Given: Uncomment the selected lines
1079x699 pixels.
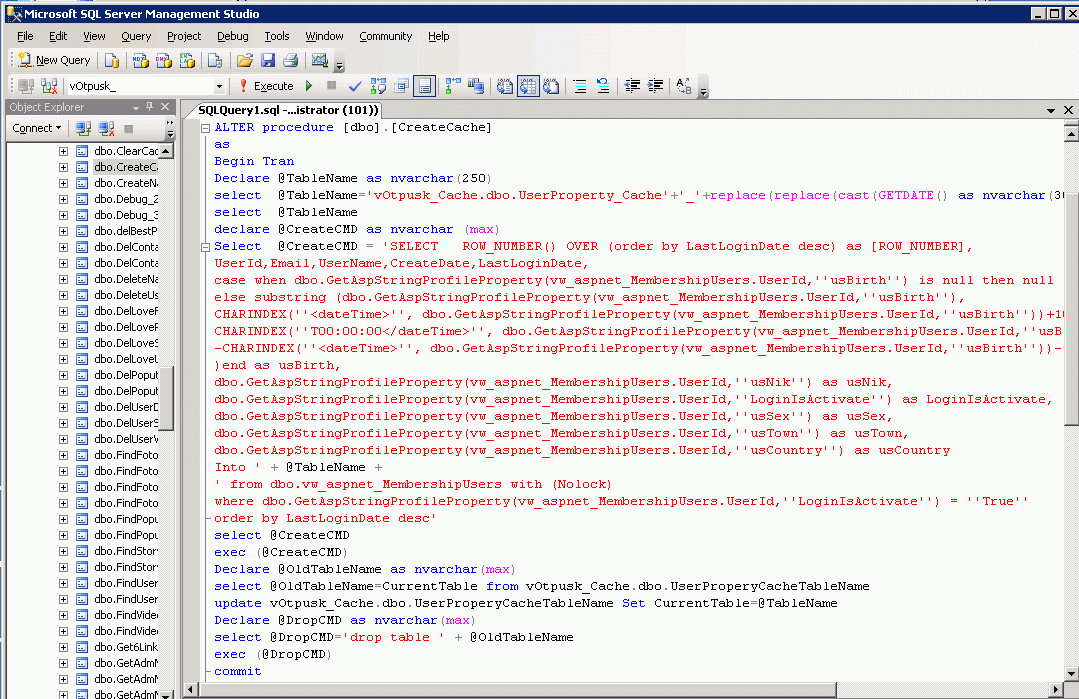Looking at the screenshot, I should pyautogui.click(x=603, y=86).
